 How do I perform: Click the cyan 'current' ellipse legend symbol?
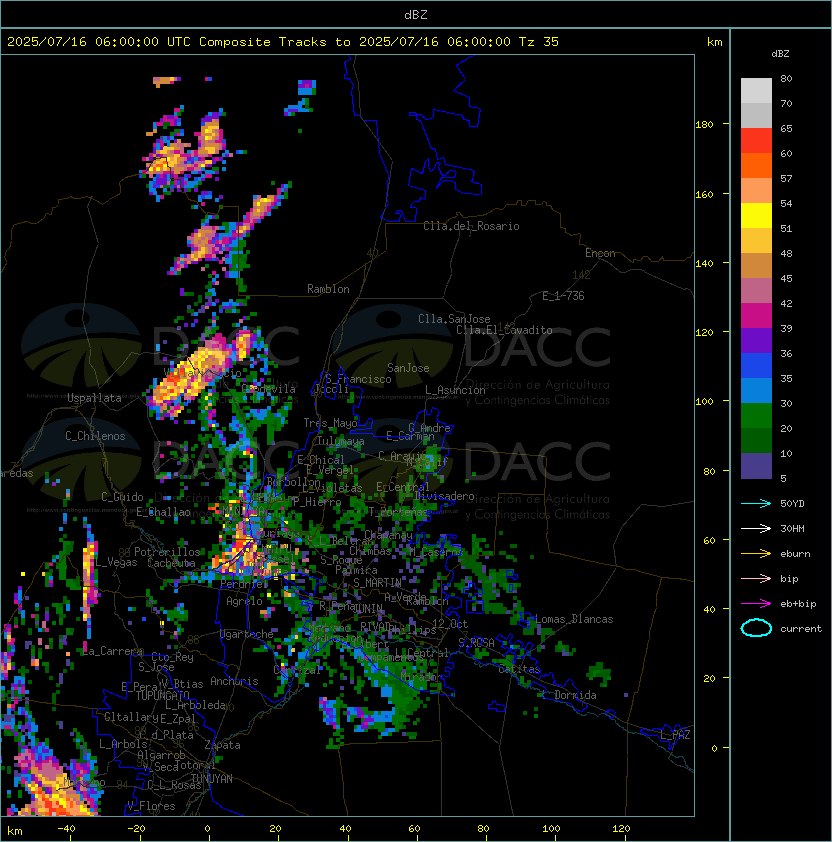point(756,628)
